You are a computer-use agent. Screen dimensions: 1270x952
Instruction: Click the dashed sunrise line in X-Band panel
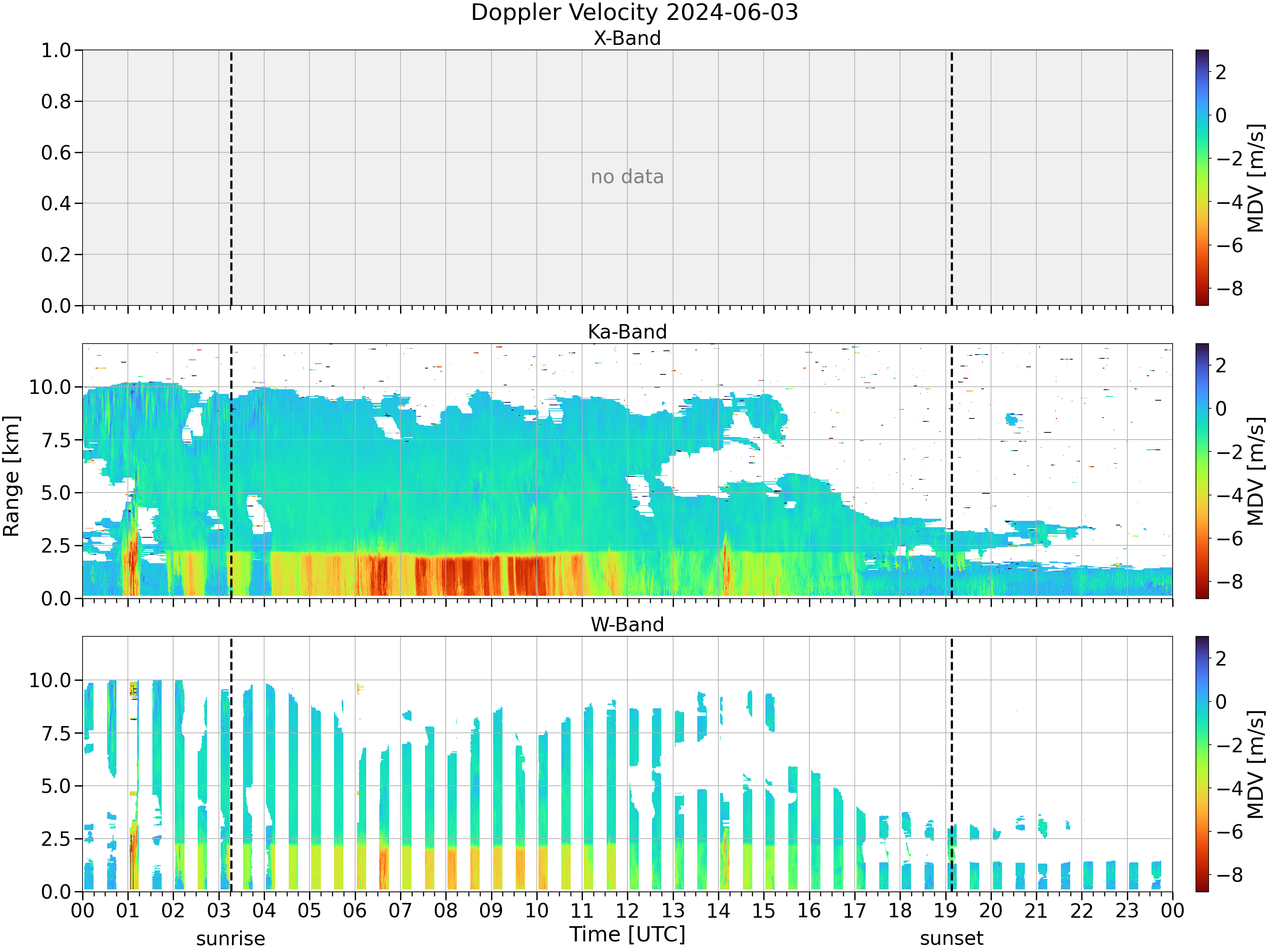[231, 177]
